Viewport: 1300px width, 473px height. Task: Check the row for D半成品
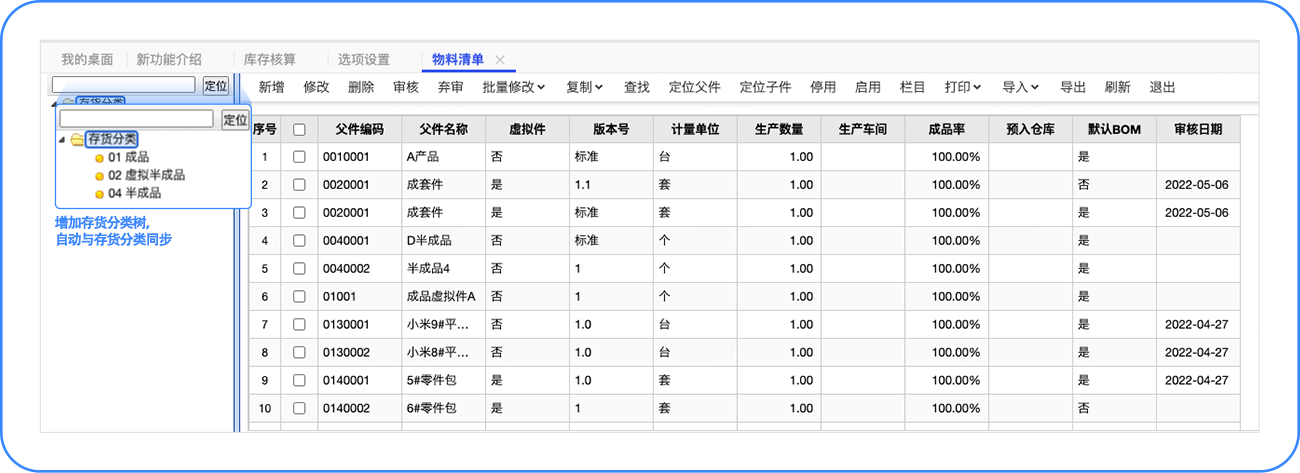point(299,241)
